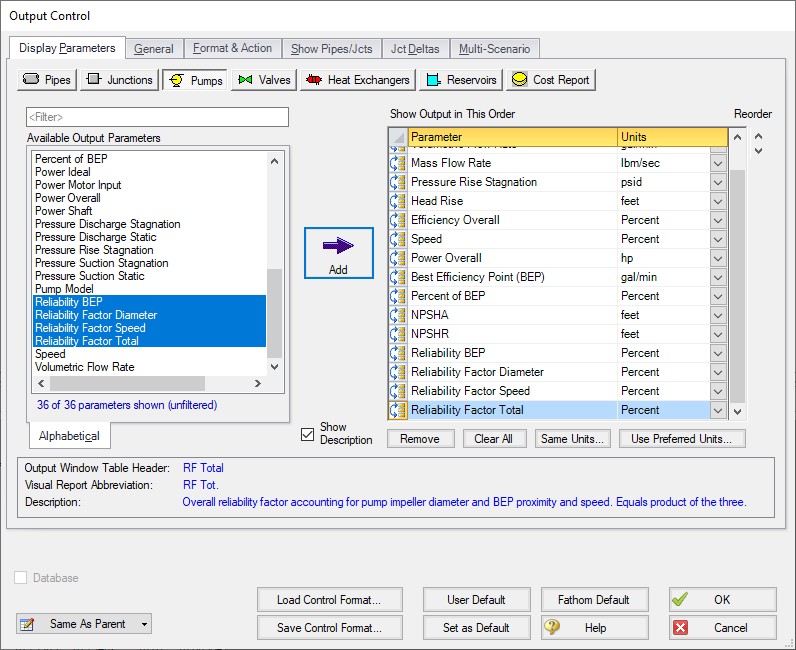796x650 pixels.
Task: Click the Cancel button with red X
Action: pos(723,628)
